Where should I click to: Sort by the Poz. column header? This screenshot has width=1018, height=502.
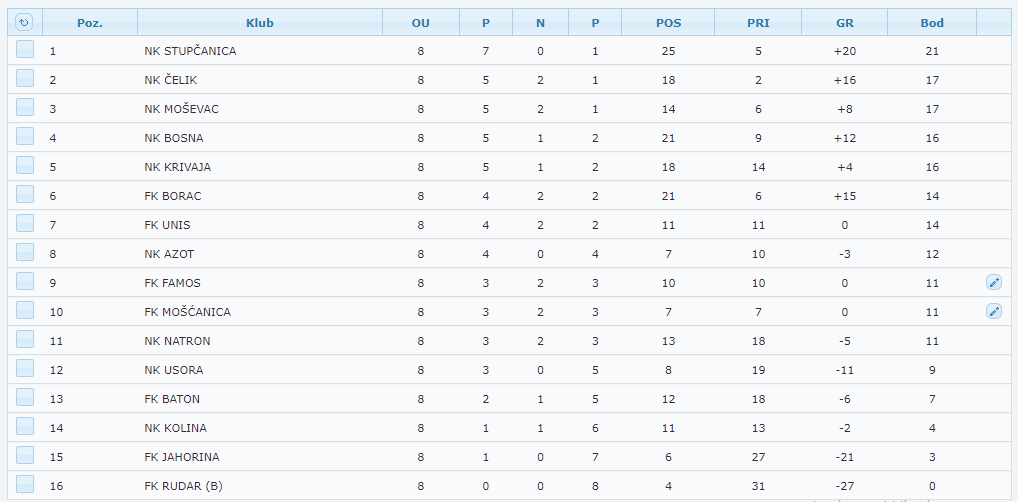tap(90, 23)
